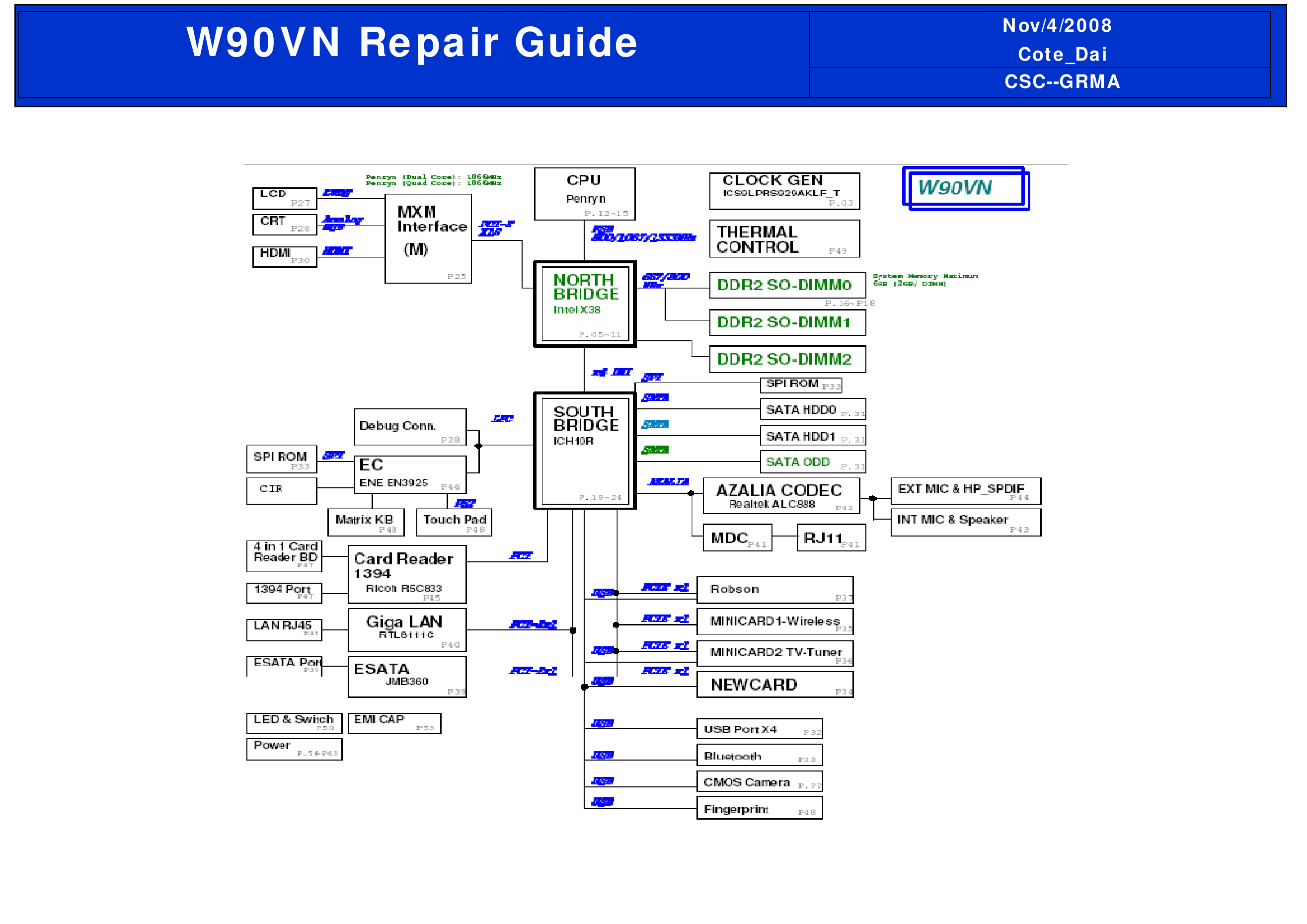Select the MXM Interface block
This screenshot has width=1307, height=924.
tap(428, 238)
